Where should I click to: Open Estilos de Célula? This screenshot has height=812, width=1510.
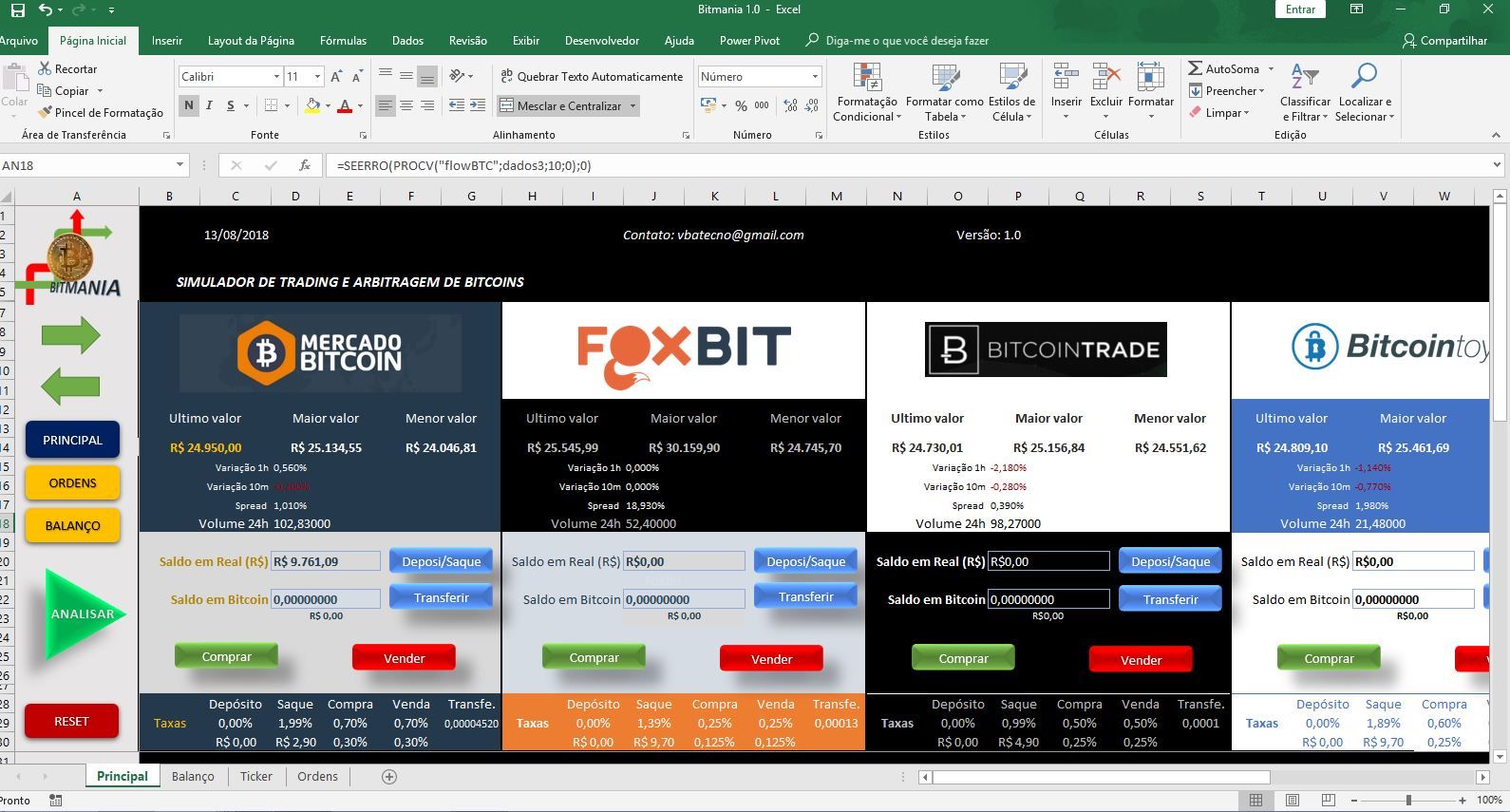(1012, 92)
